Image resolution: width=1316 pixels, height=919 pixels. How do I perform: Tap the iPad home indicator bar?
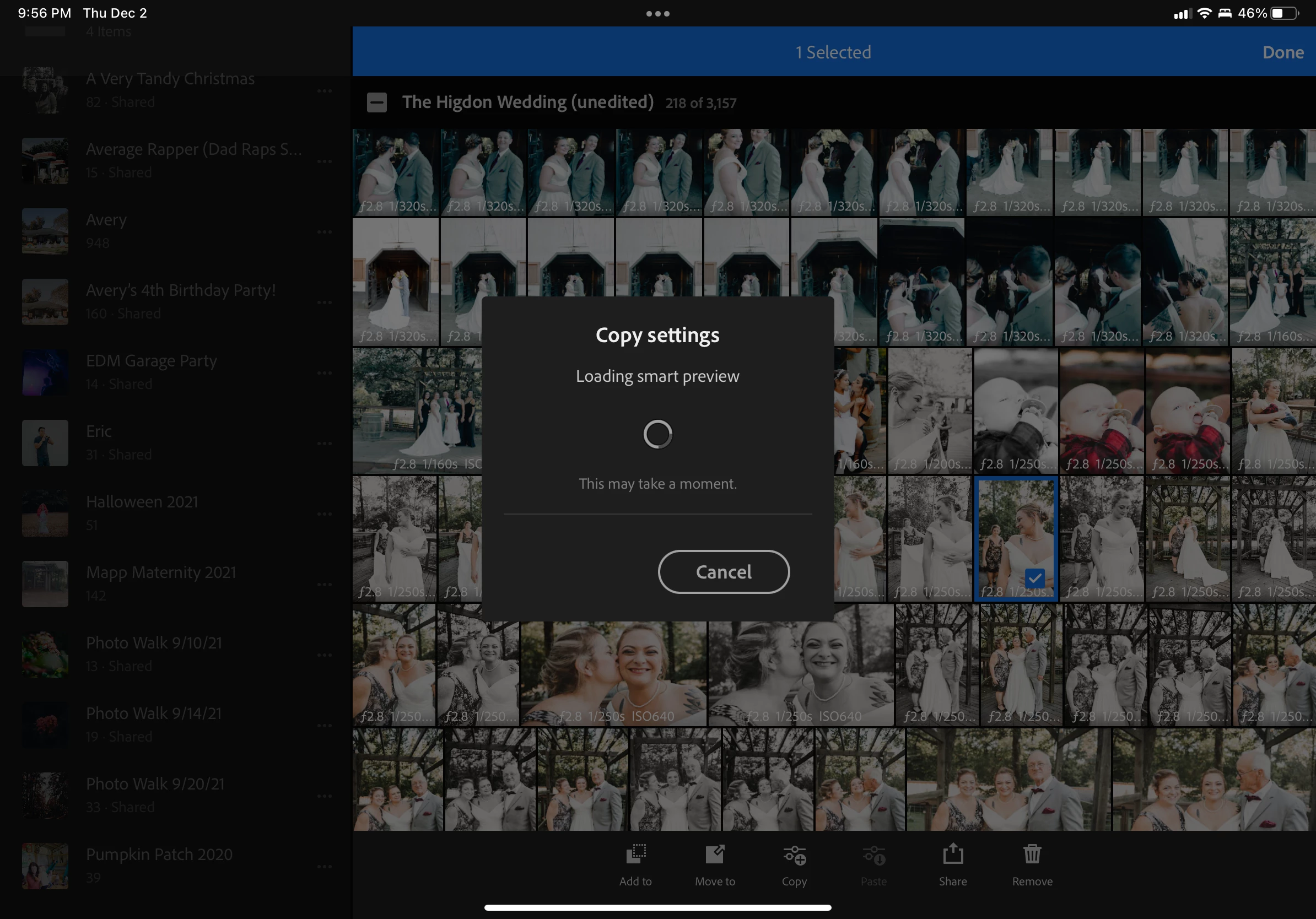tap(657, 907)
